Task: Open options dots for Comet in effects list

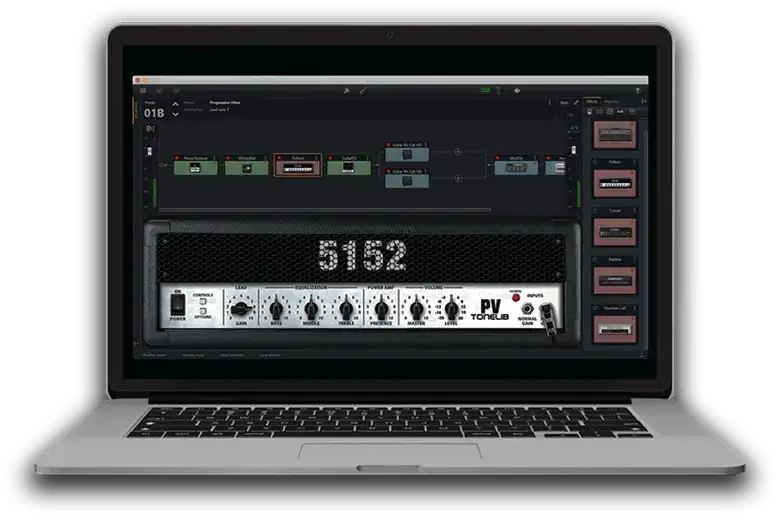Action: (x=635, y=211)
